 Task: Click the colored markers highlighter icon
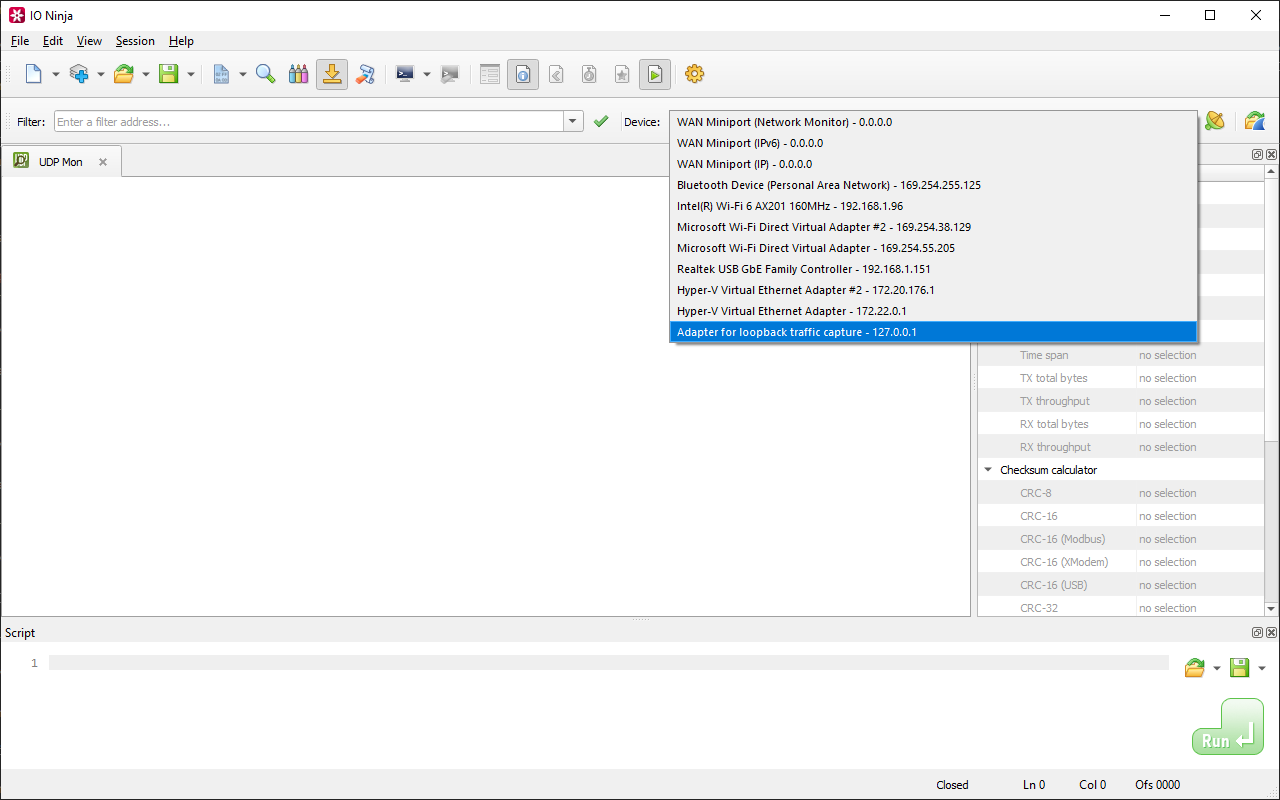point(298,74)
